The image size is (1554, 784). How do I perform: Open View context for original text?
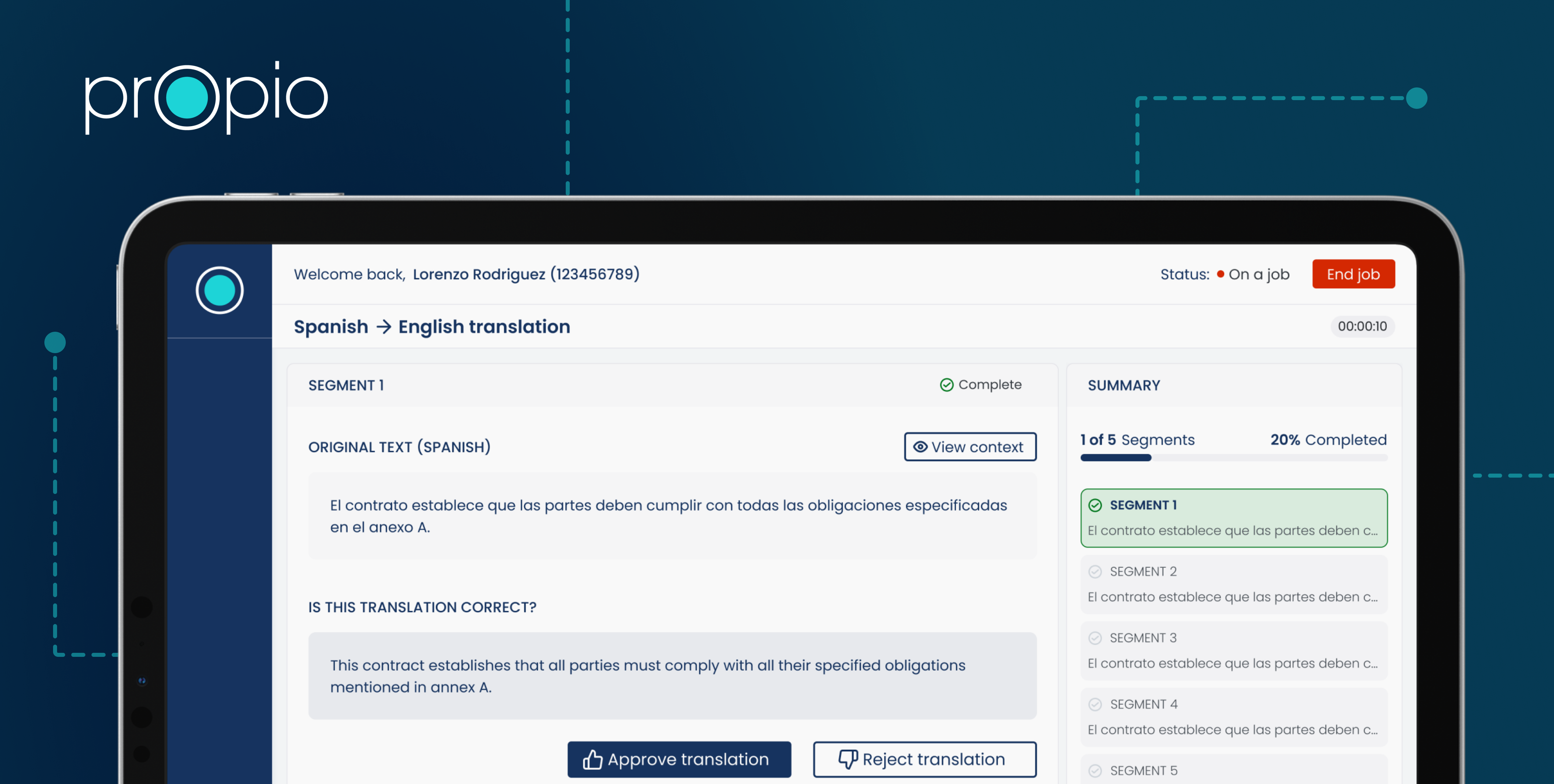[x=970, y=447]
